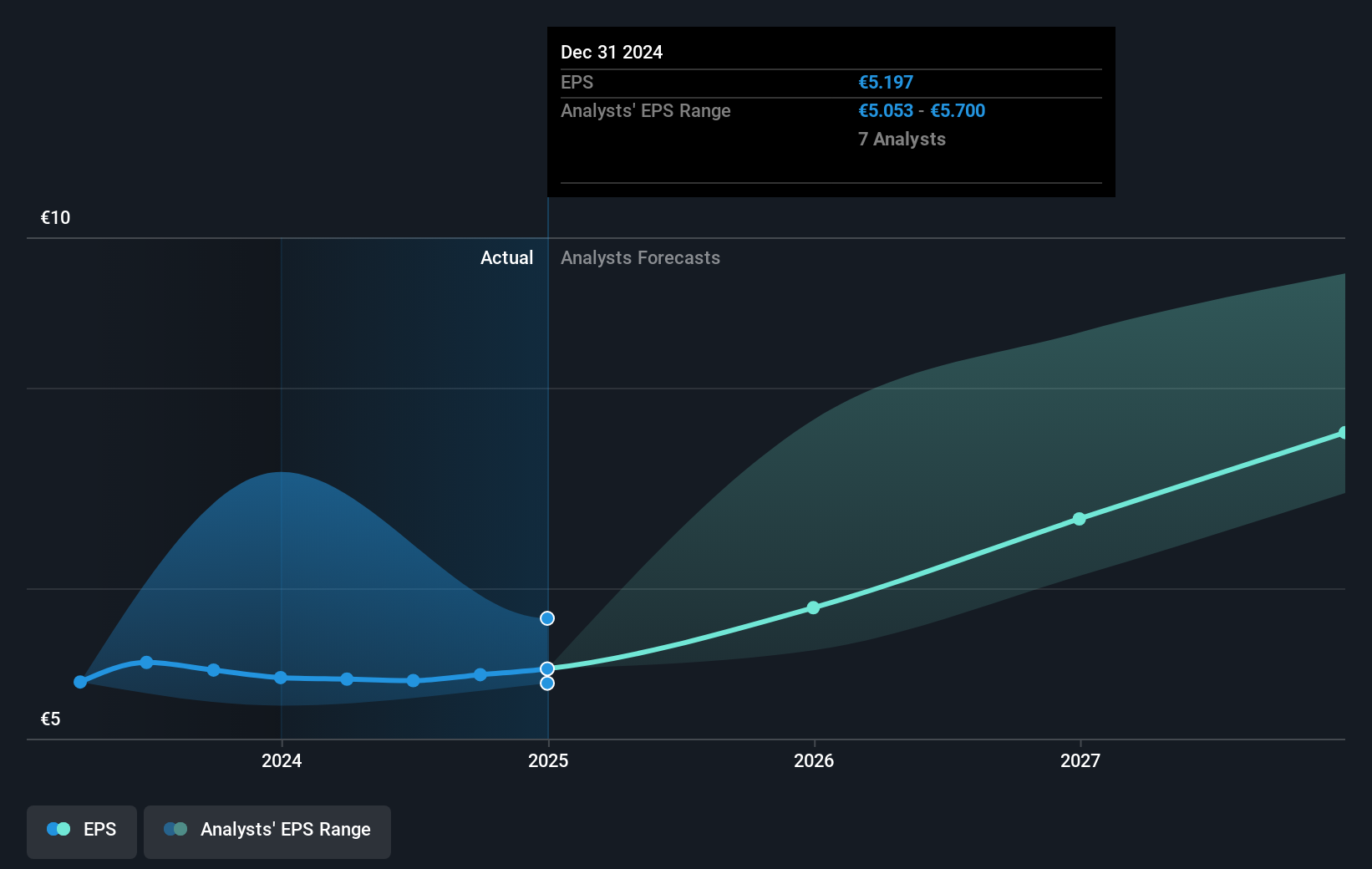Viewport: 1372px width, 869px height.
Task: Toggle the Analysts' EPS Range legend
Action: tap(267, 831)
